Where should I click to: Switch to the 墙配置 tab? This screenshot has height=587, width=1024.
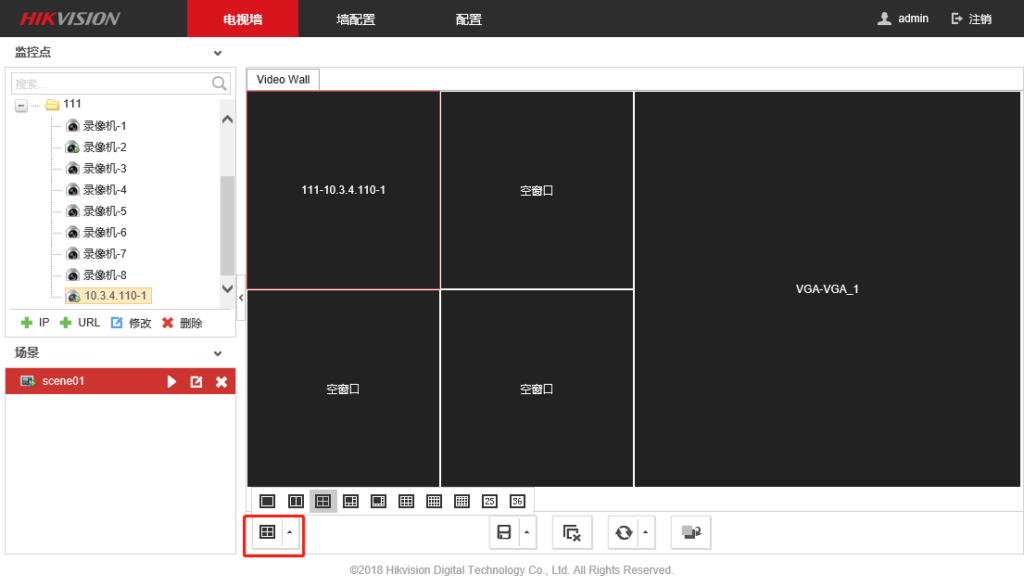(x=355, y=19)
